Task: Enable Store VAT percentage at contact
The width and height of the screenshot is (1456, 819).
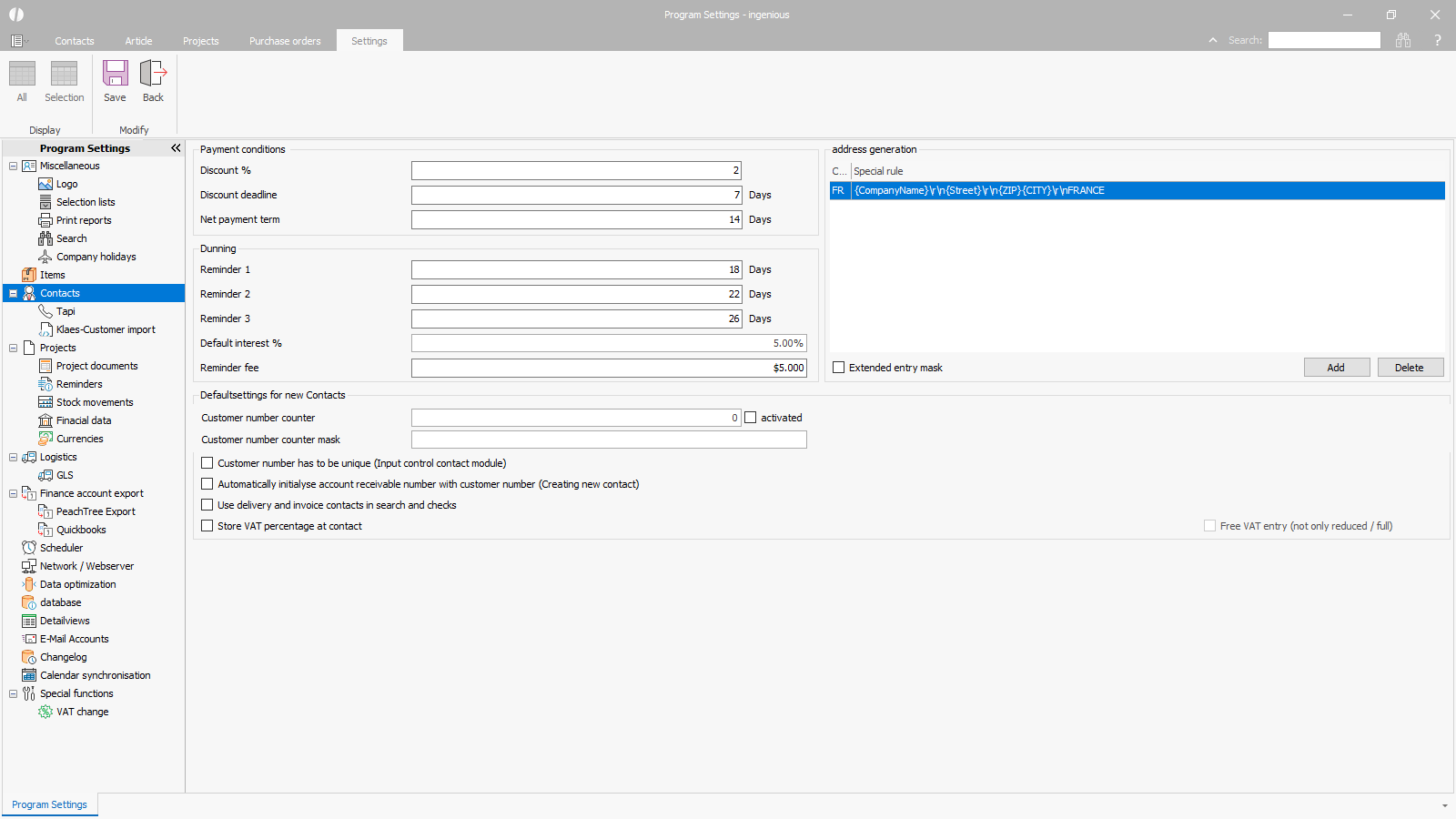Action: click(207, 526)
